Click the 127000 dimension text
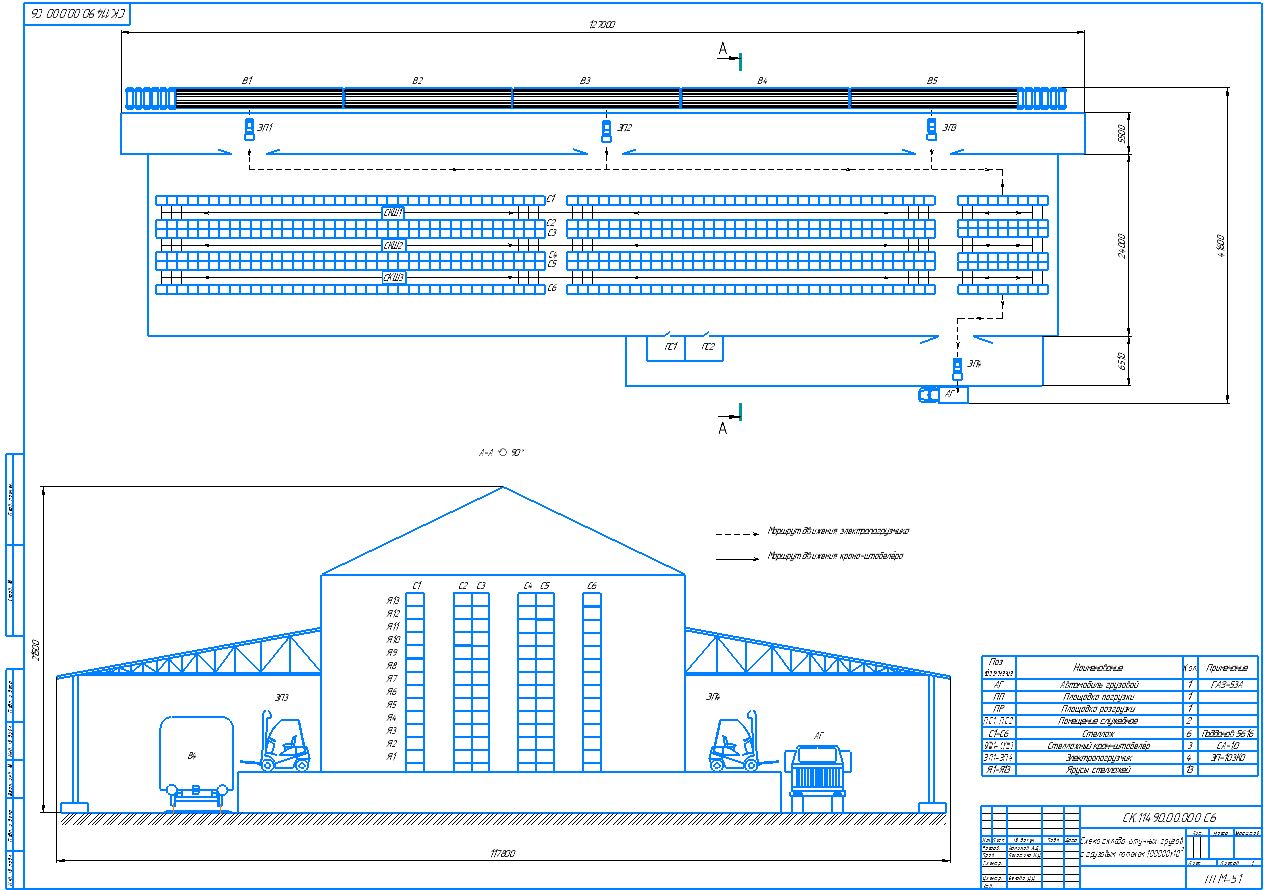The height and width of the screenshot is (890, 1264). [603, 25]
